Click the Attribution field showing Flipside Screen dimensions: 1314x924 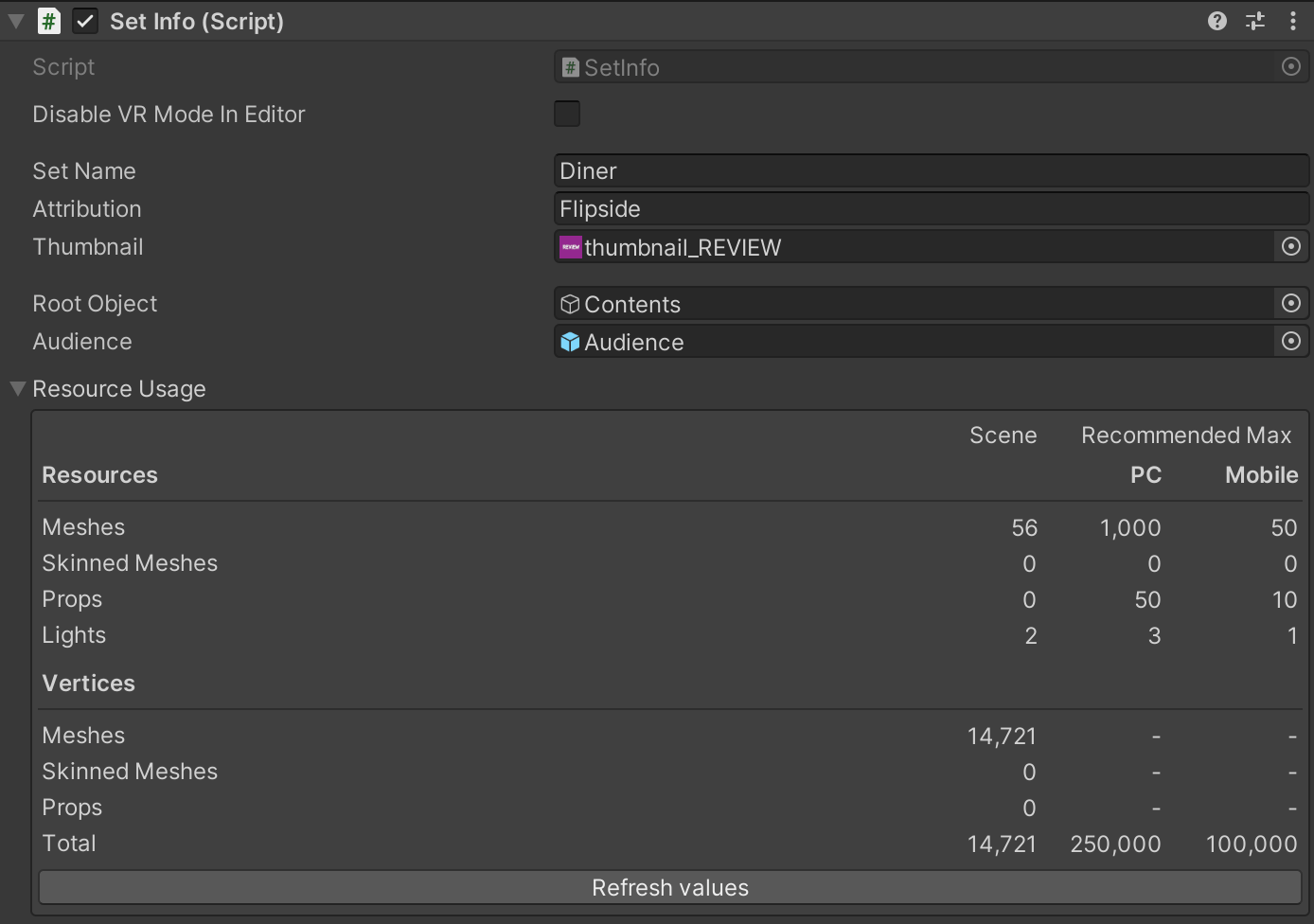click(852, 208)
